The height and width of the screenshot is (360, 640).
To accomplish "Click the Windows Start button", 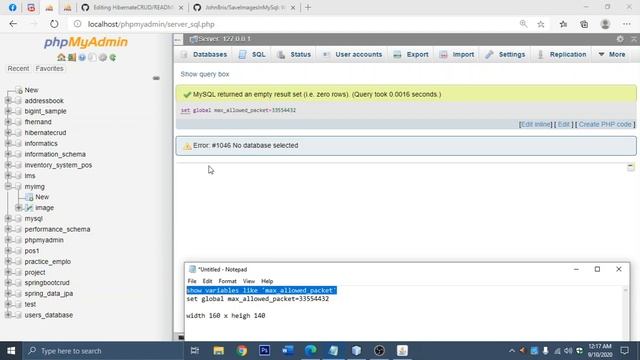I will pyautogui.click(x=11, y=351).
